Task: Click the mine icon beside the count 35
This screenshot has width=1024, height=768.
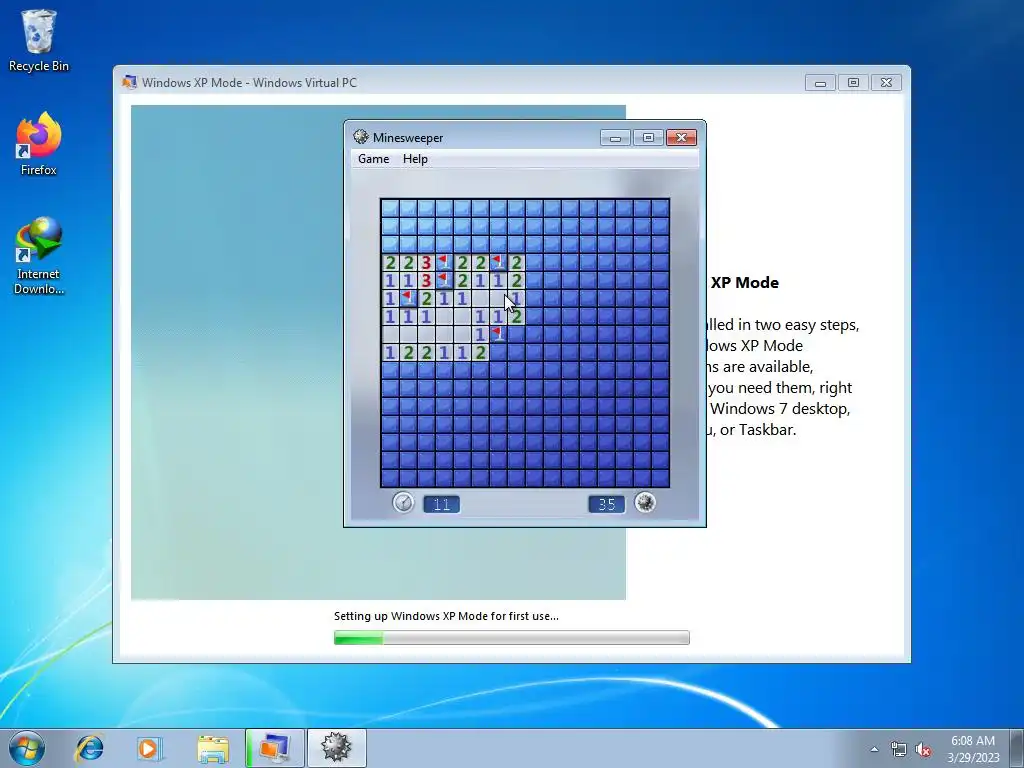Action: click(645, 503)
